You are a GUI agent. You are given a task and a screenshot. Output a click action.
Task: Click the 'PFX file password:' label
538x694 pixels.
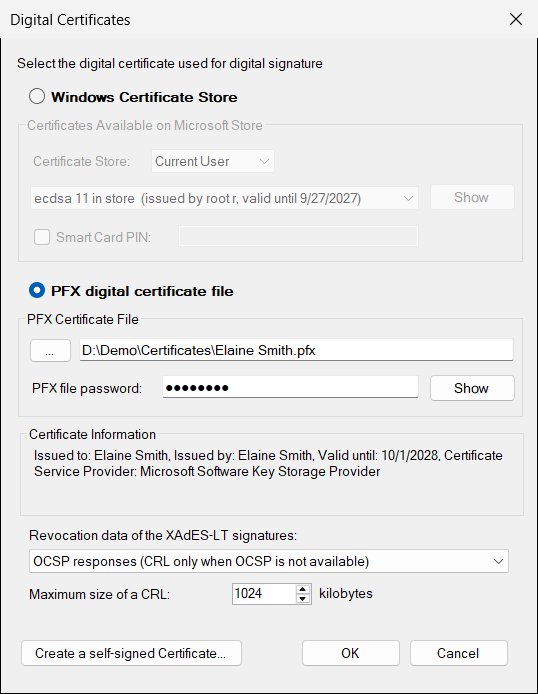87,388
